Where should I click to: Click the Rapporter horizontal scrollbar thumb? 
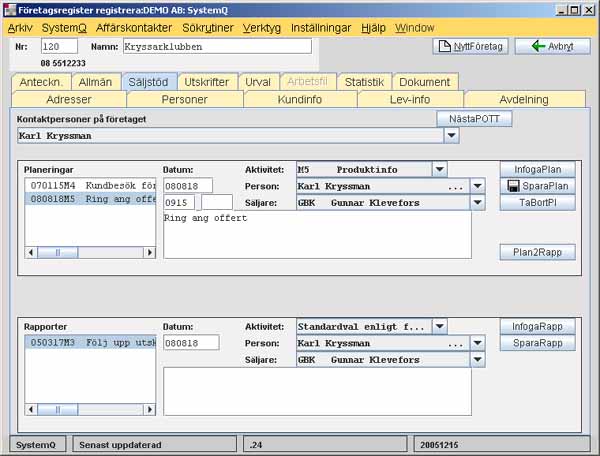tap(58, 410)
